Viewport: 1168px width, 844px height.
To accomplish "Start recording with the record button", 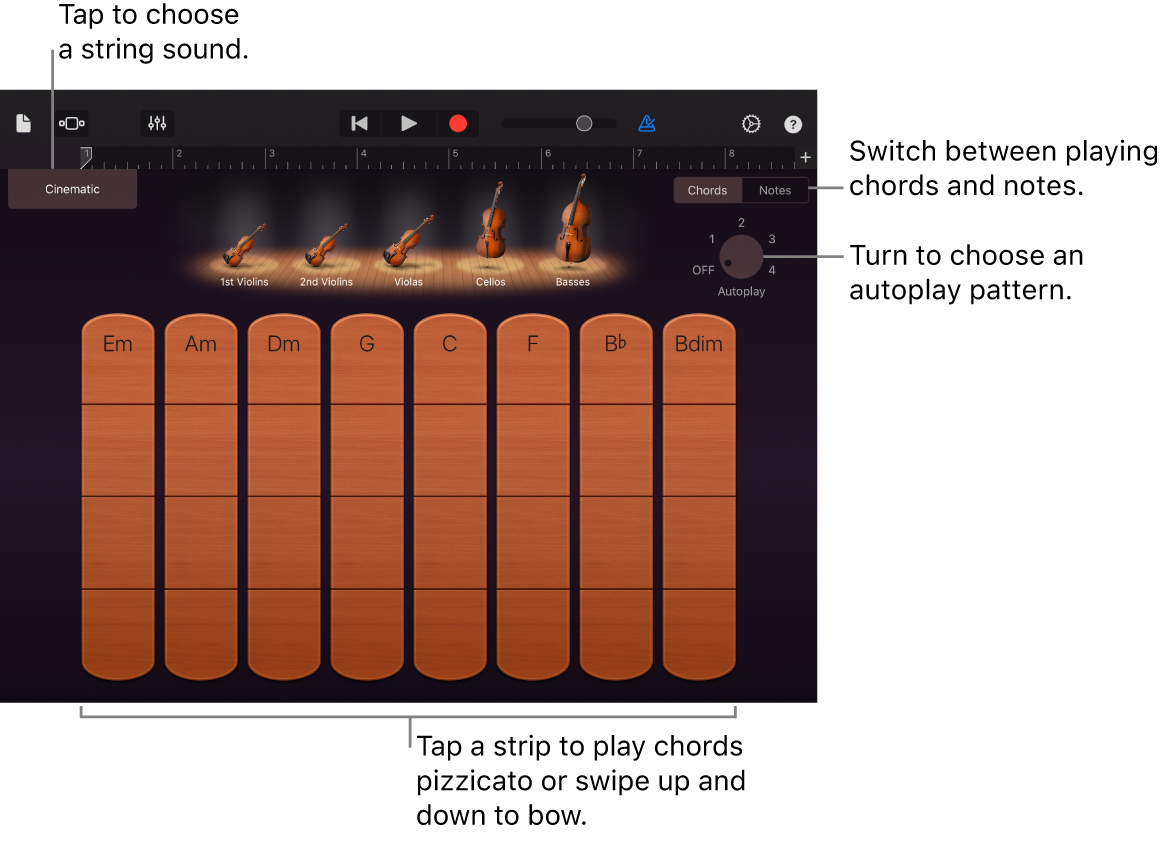I will (458, 123).
